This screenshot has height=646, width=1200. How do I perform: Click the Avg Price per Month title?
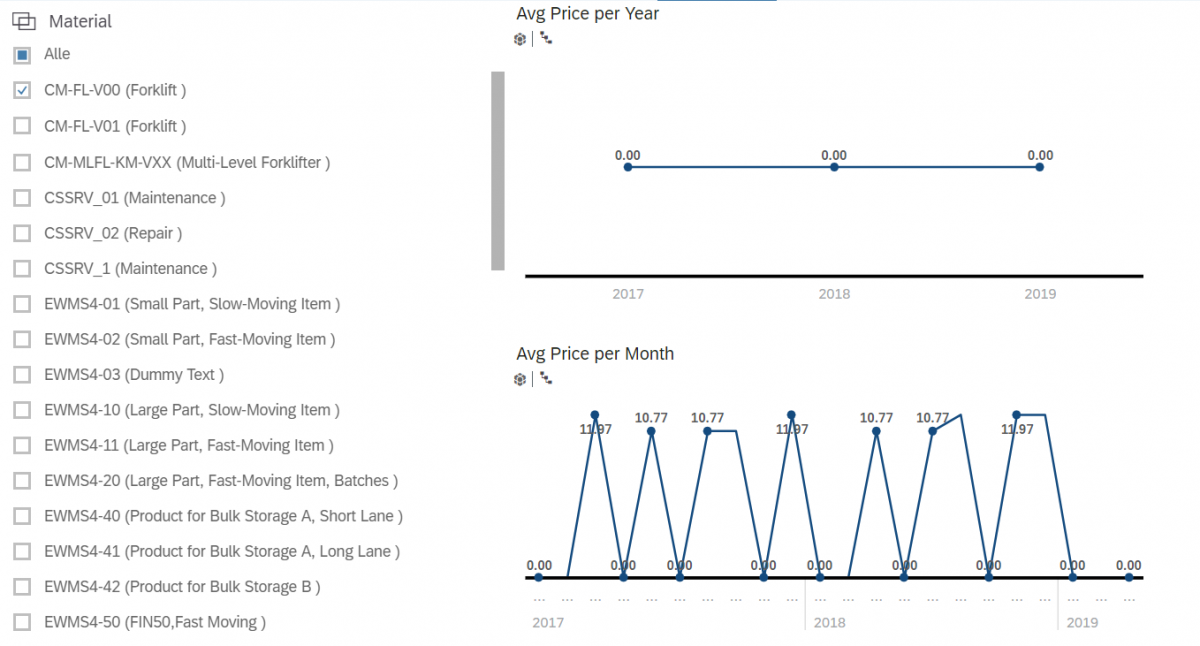[595, 354]
